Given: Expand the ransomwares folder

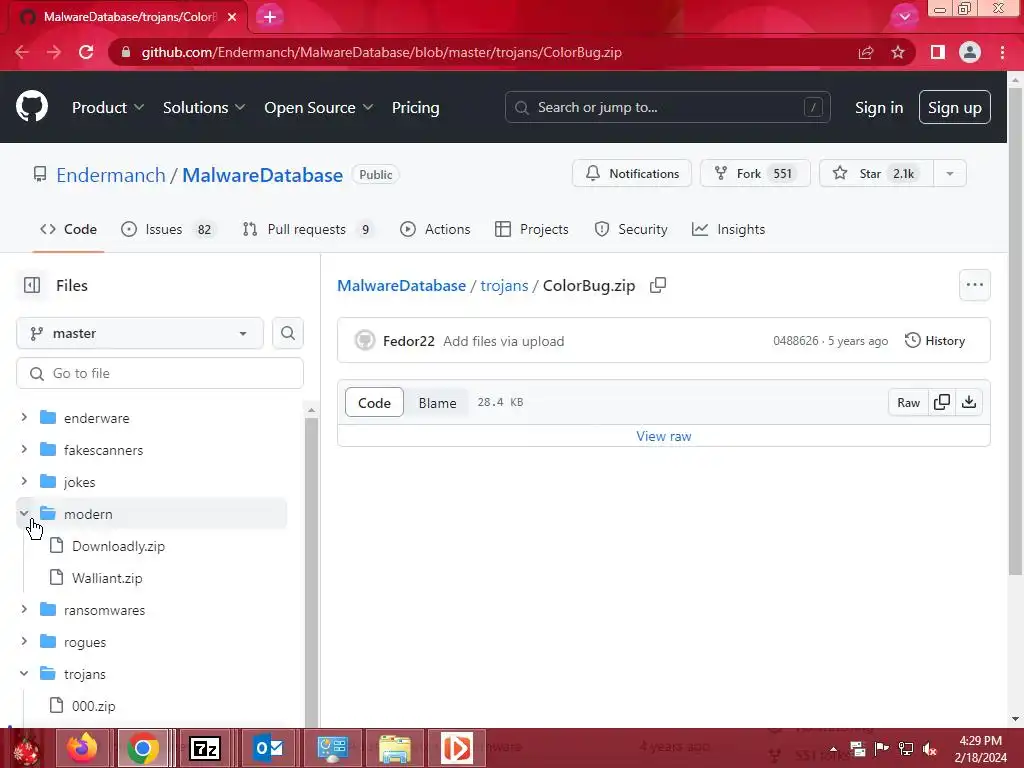Looking at the screenshot, I should click(24, 609).
